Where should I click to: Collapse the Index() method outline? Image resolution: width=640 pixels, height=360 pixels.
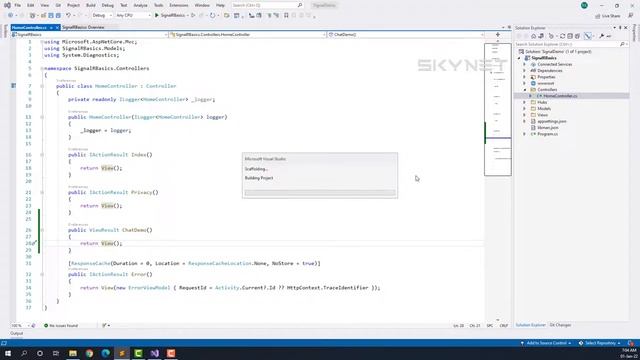coord(42,155)
